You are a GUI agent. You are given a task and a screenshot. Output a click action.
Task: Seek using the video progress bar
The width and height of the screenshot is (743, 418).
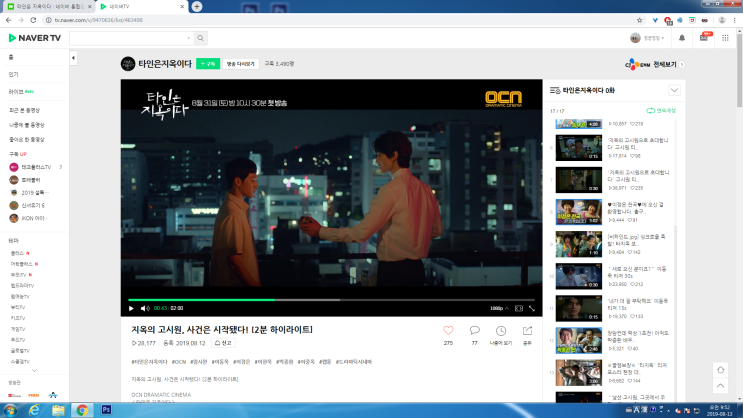click(x=331, y=300)
